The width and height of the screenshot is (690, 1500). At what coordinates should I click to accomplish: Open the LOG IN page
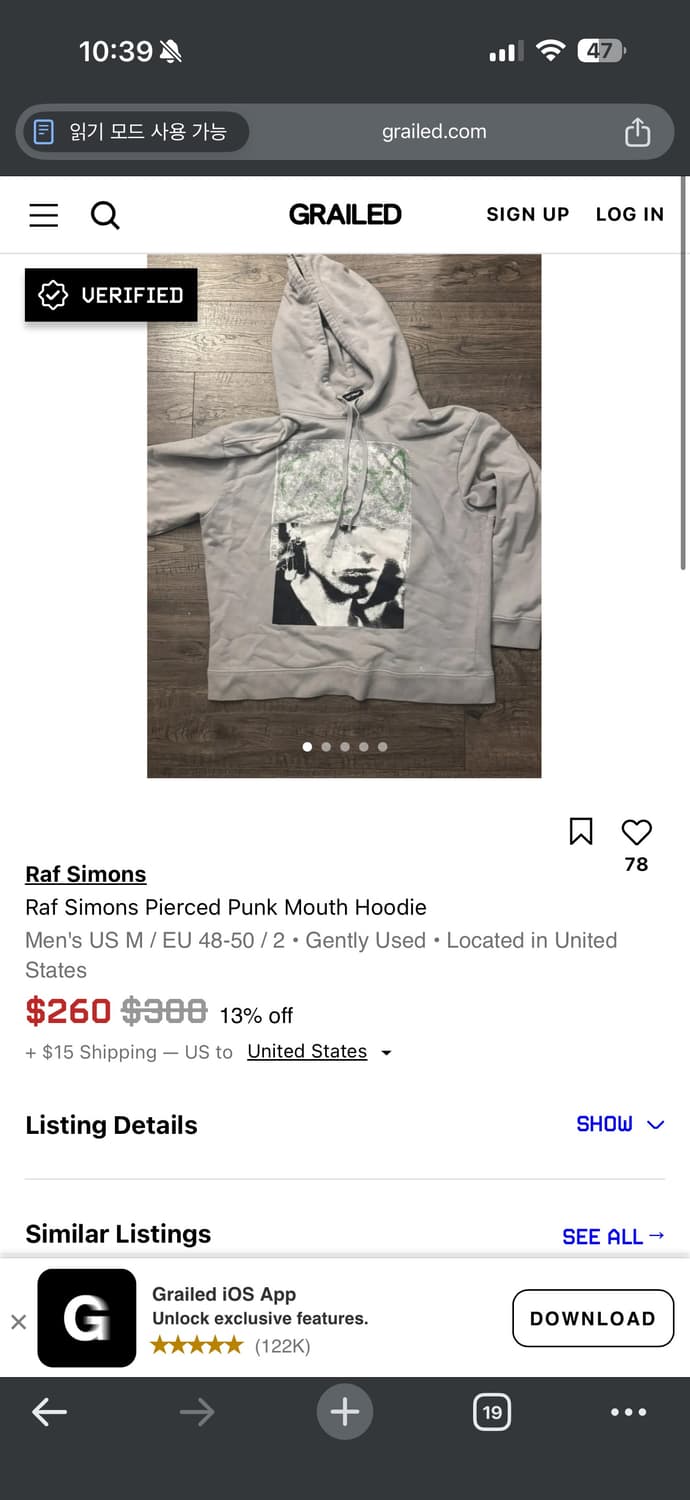click(x=629, y=215)
